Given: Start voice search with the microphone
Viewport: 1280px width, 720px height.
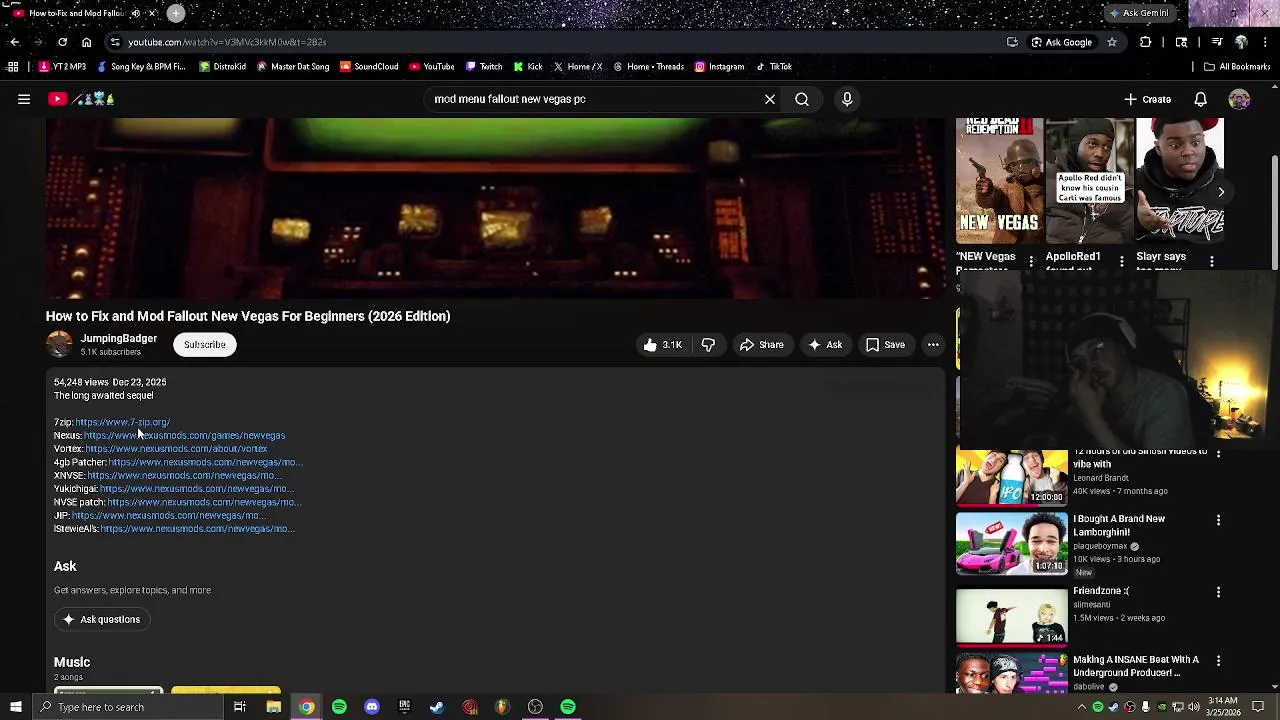Looking at the screenshot, I should click(x=847, y=99).
